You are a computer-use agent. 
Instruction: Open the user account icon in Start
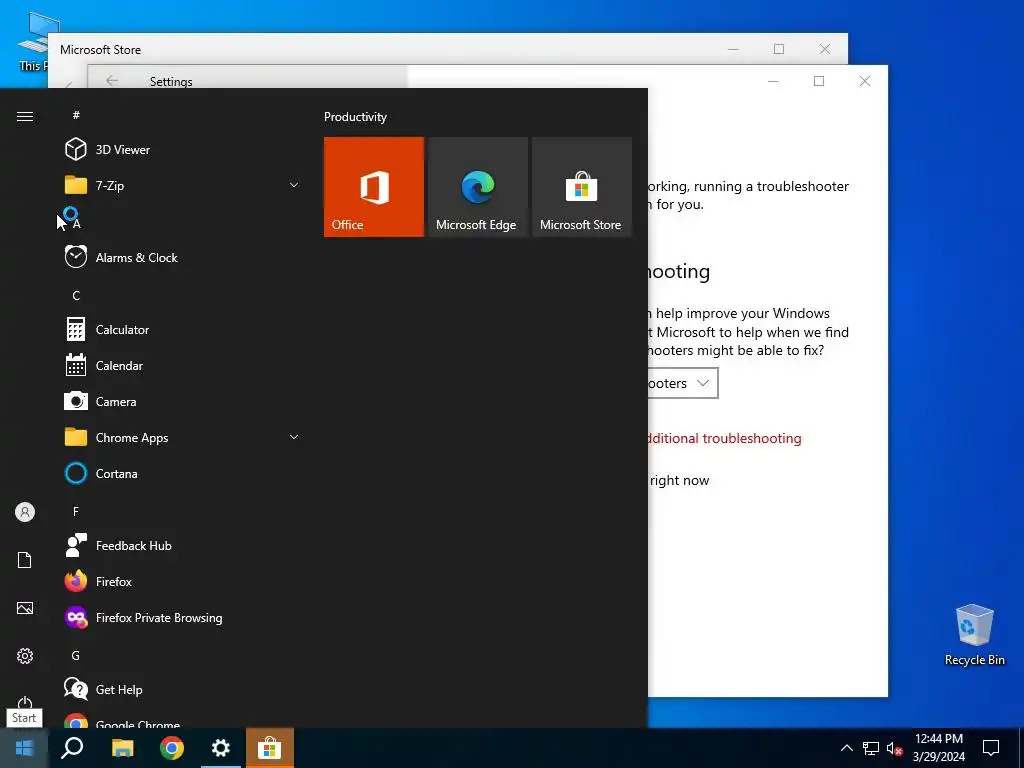coord(25,512)
